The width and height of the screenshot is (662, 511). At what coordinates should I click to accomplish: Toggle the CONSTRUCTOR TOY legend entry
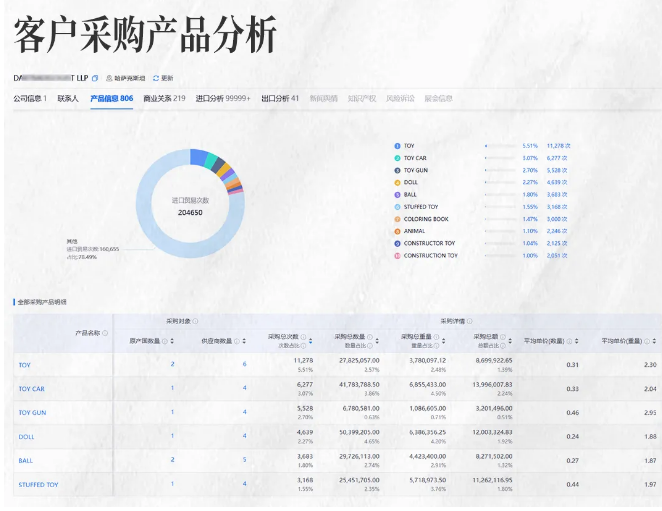[x=428, y=243]
